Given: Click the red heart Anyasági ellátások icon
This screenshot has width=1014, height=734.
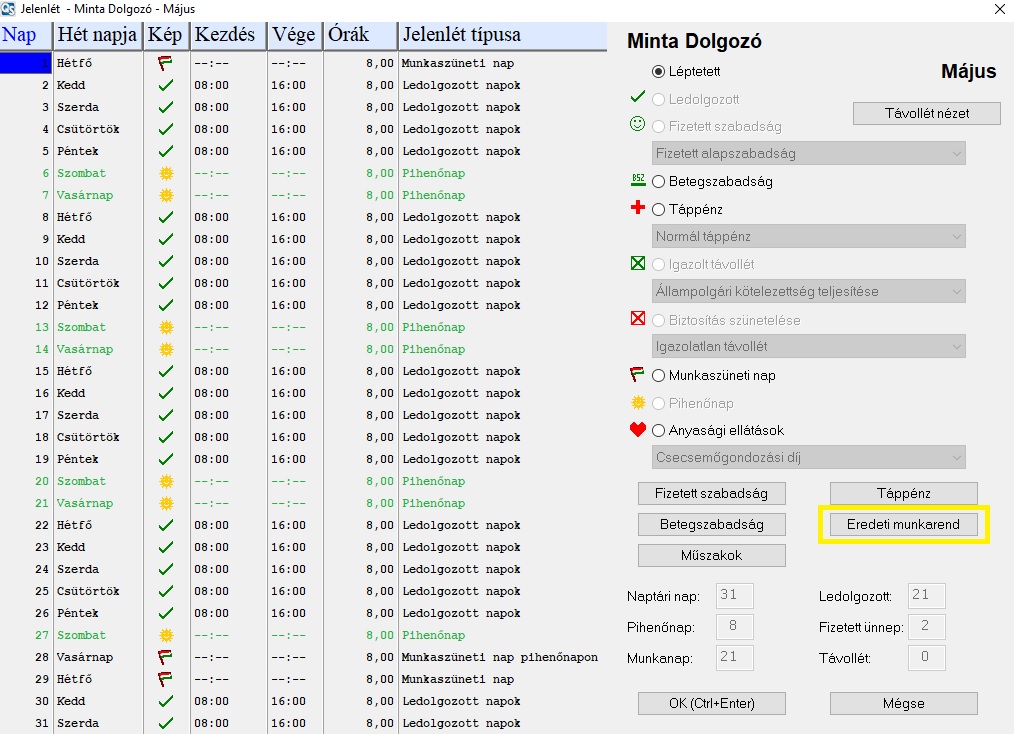Looking at the screenshot, I should (637, 431).
